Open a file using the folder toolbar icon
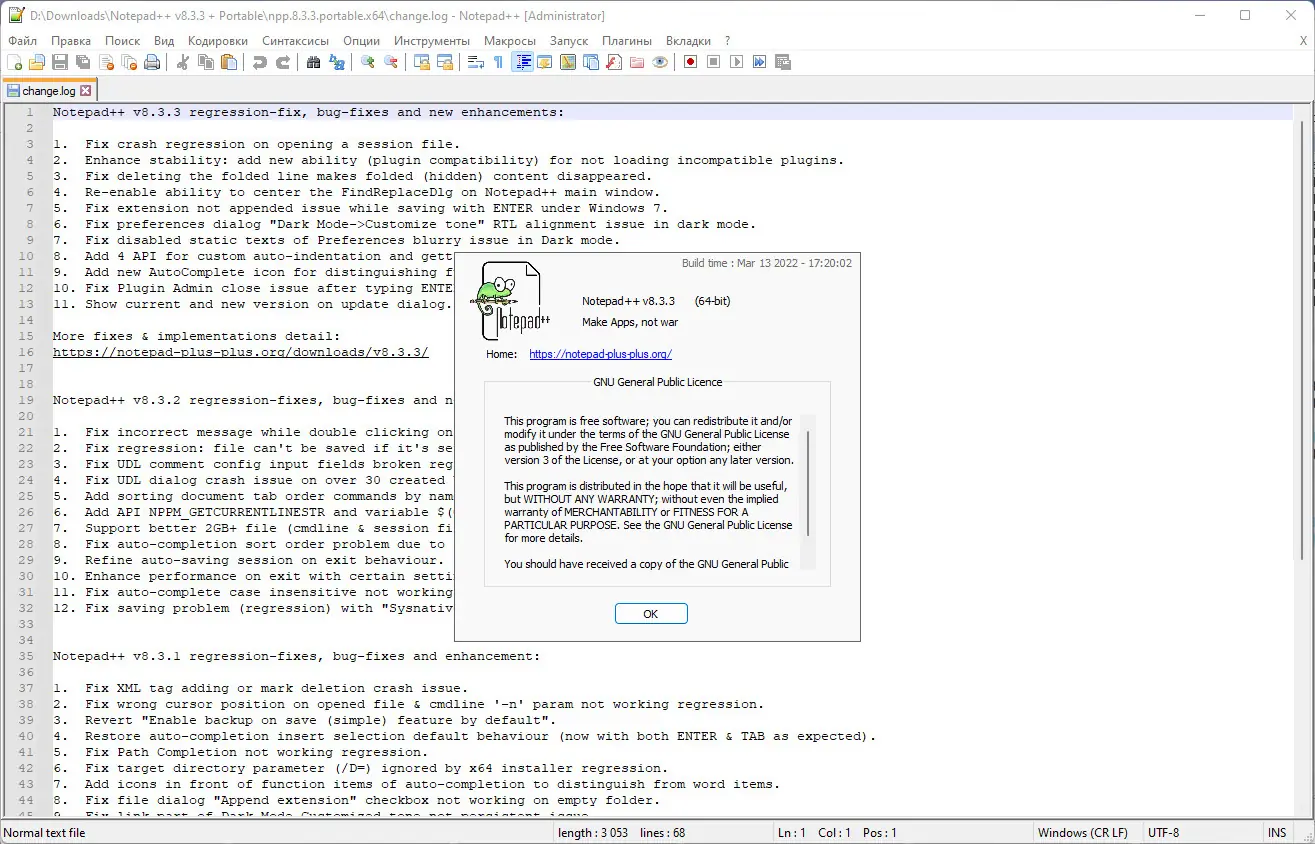1315x844 pixels. click(37, 62)
